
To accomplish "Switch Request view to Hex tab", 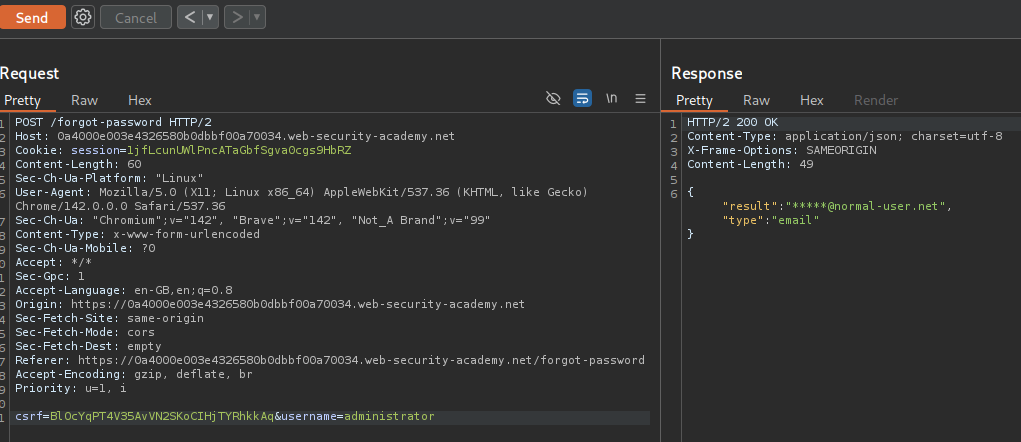I will [140, 100].
